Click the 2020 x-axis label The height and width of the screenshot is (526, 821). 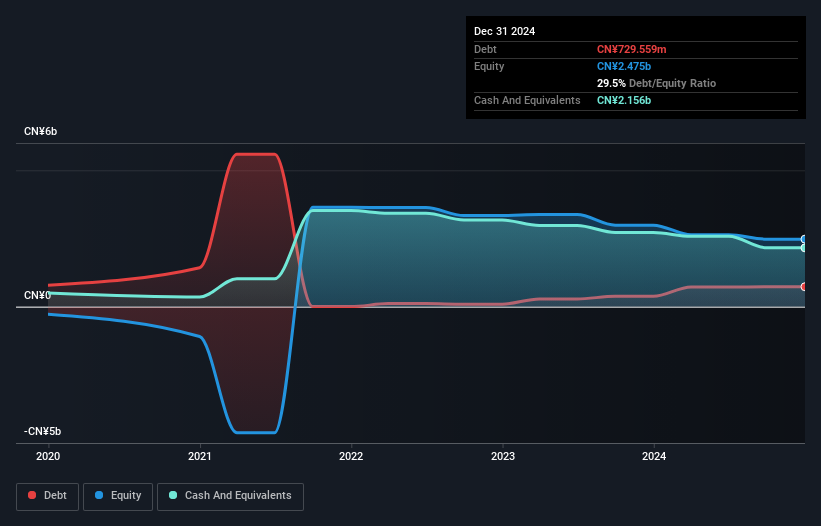(x=48, y=456)
